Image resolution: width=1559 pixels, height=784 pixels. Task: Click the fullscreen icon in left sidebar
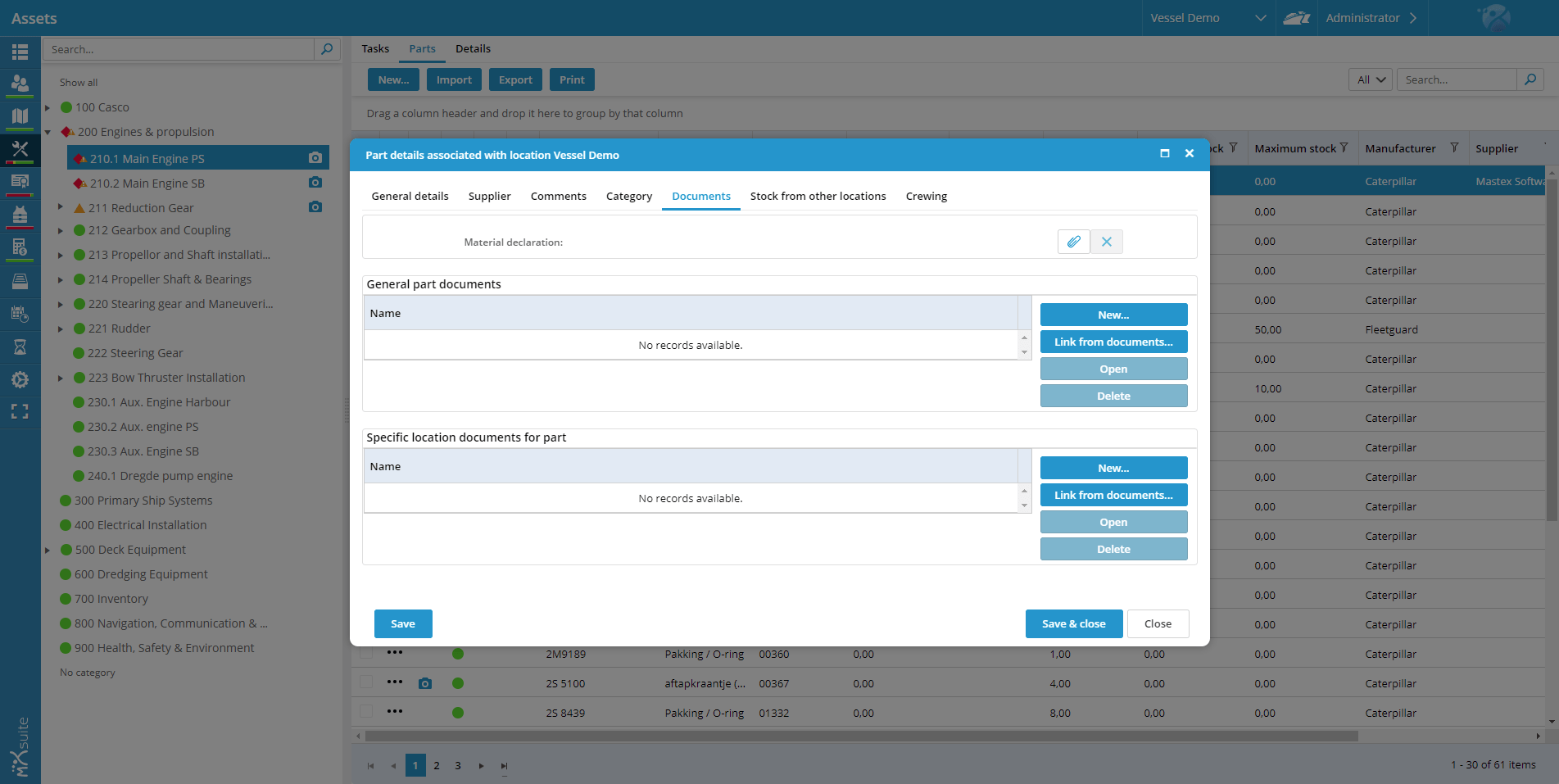(20, 411)
